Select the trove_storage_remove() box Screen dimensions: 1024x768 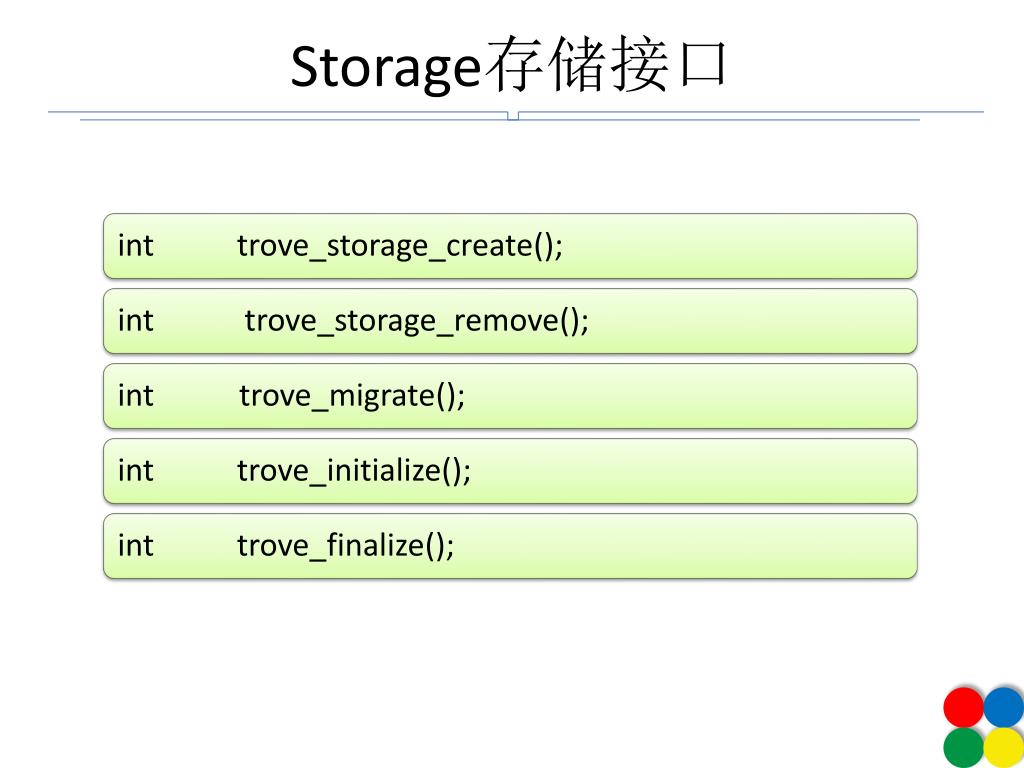(x=510, y=321)
